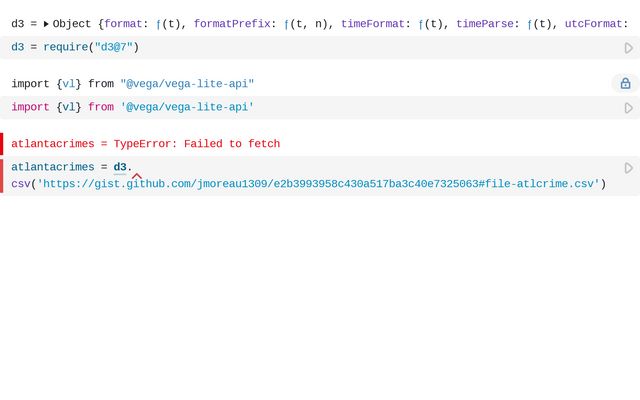
Task: Run the atlantacrimes csv cell
Action: pyautogui.click(x=628, y=168)
